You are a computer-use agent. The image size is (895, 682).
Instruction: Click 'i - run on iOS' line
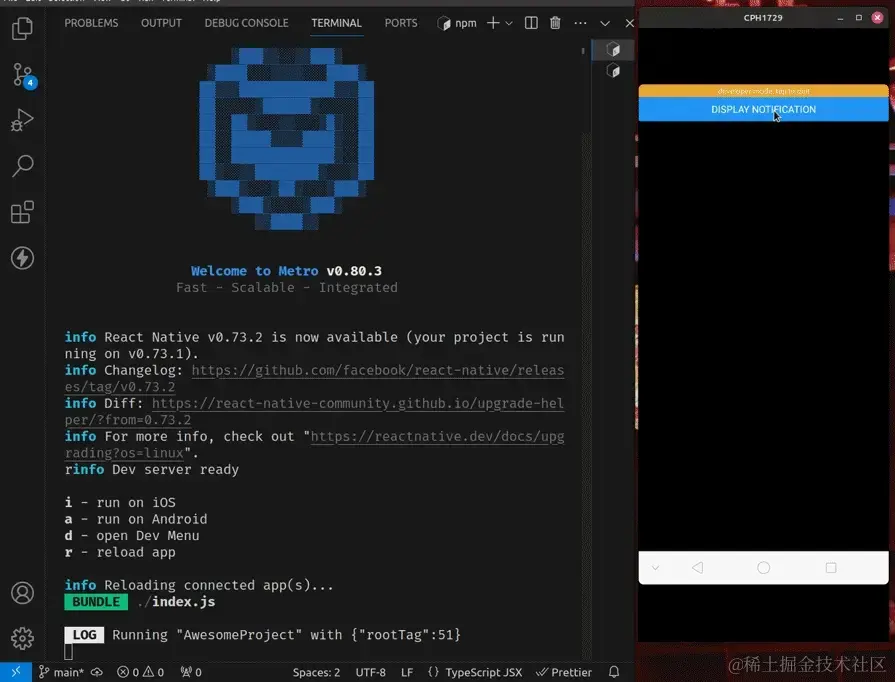pos(120,503)
